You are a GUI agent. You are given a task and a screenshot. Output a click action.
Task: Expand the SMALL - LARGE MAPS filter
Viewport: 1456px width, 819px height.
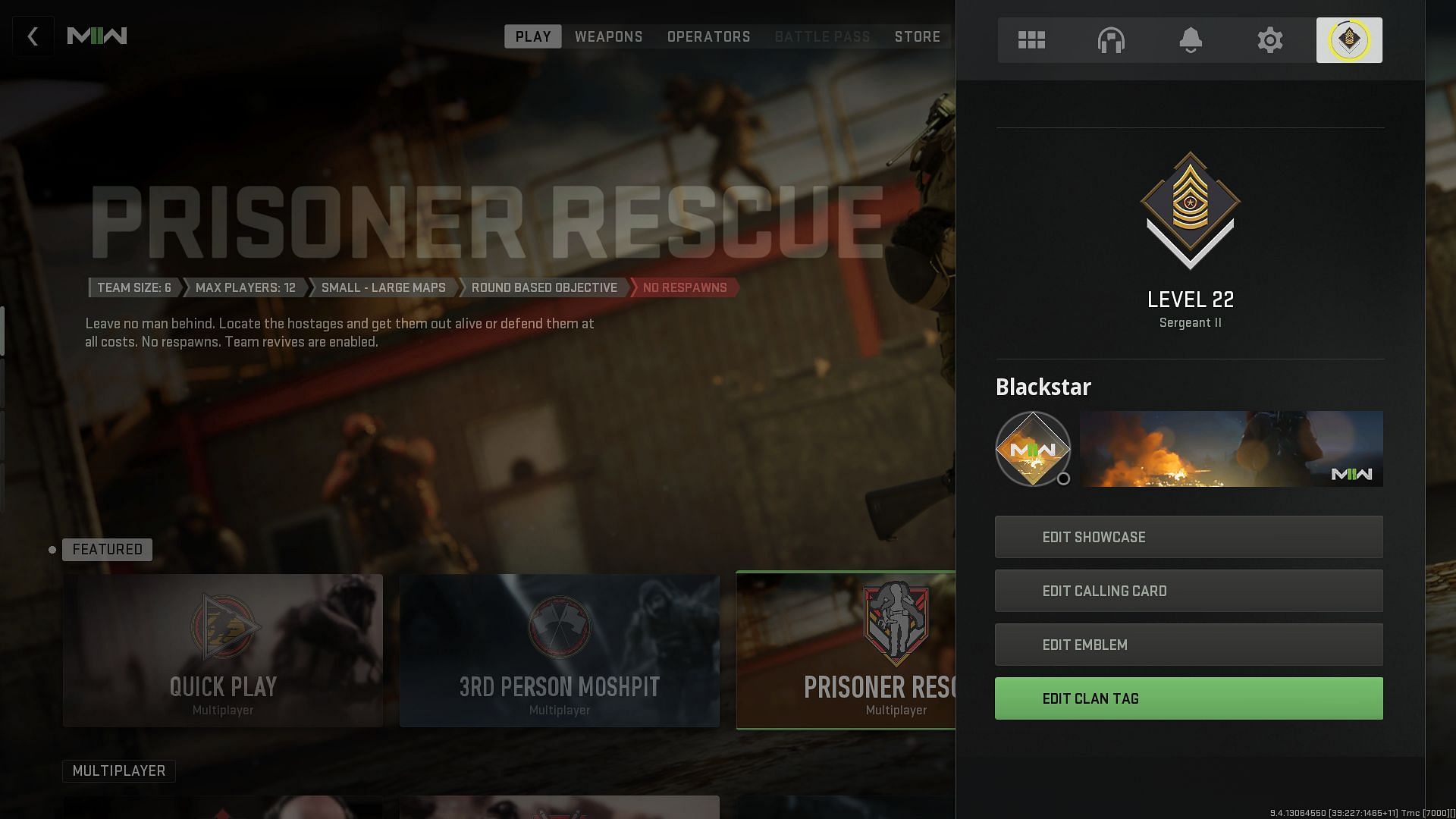(x=383, y=287)
